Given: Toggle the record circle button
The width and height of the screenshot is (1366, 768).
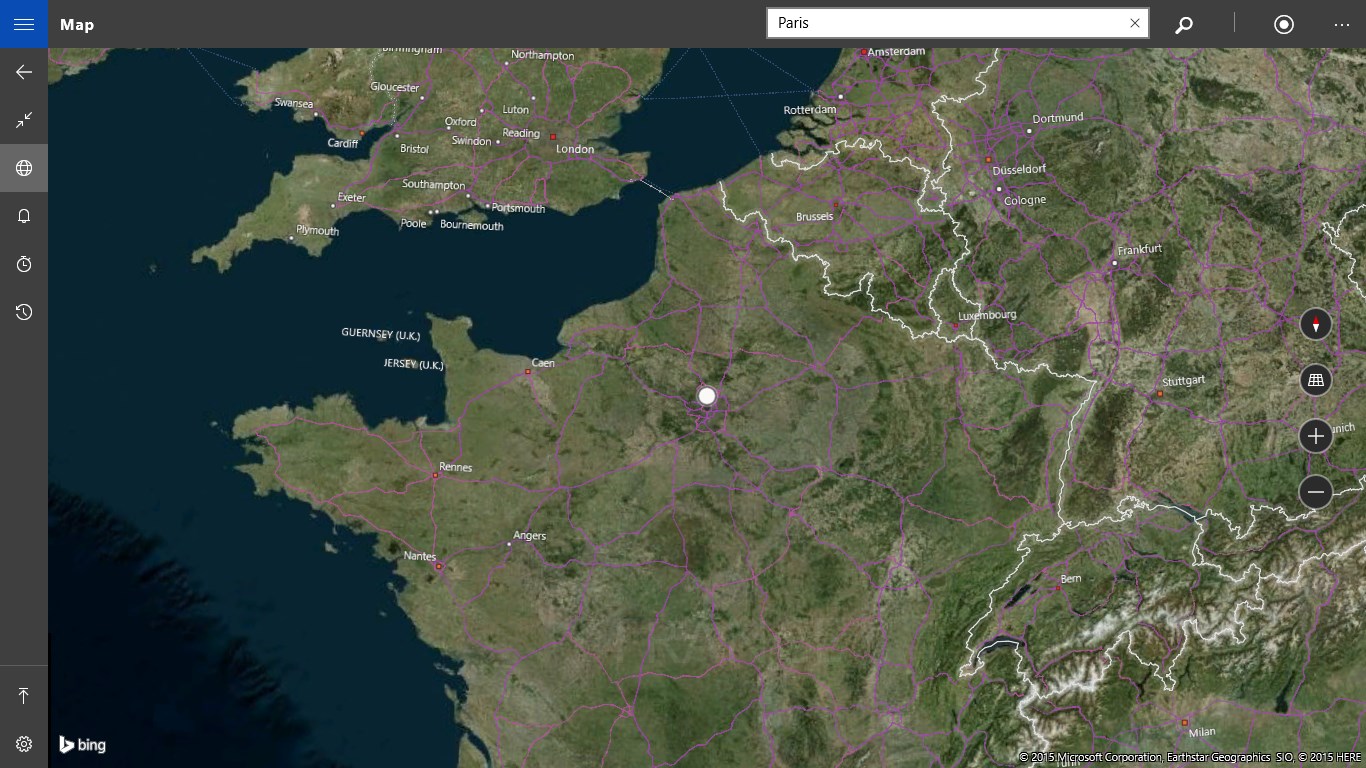Looking at the screenshot, I should tap(1284, 24).
